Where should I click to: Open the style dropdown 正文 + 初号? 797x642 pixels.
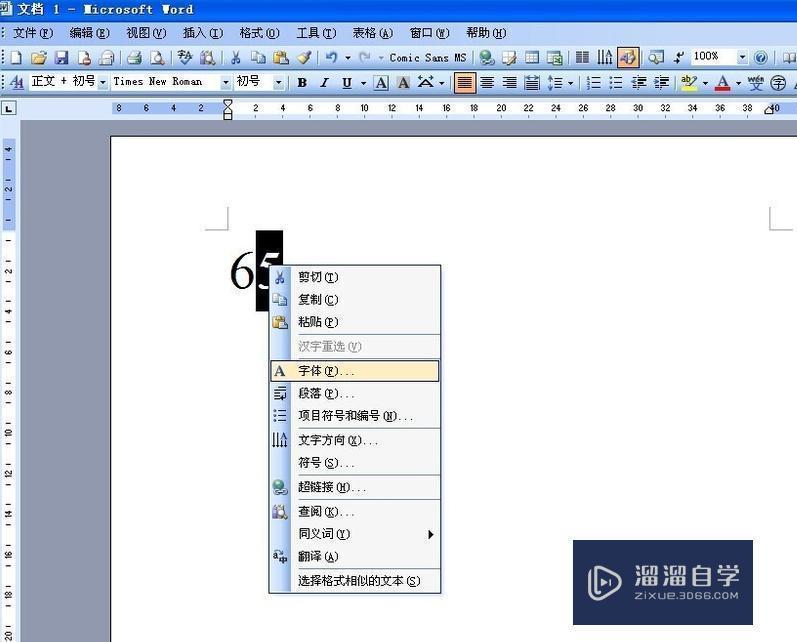(103, 82)
